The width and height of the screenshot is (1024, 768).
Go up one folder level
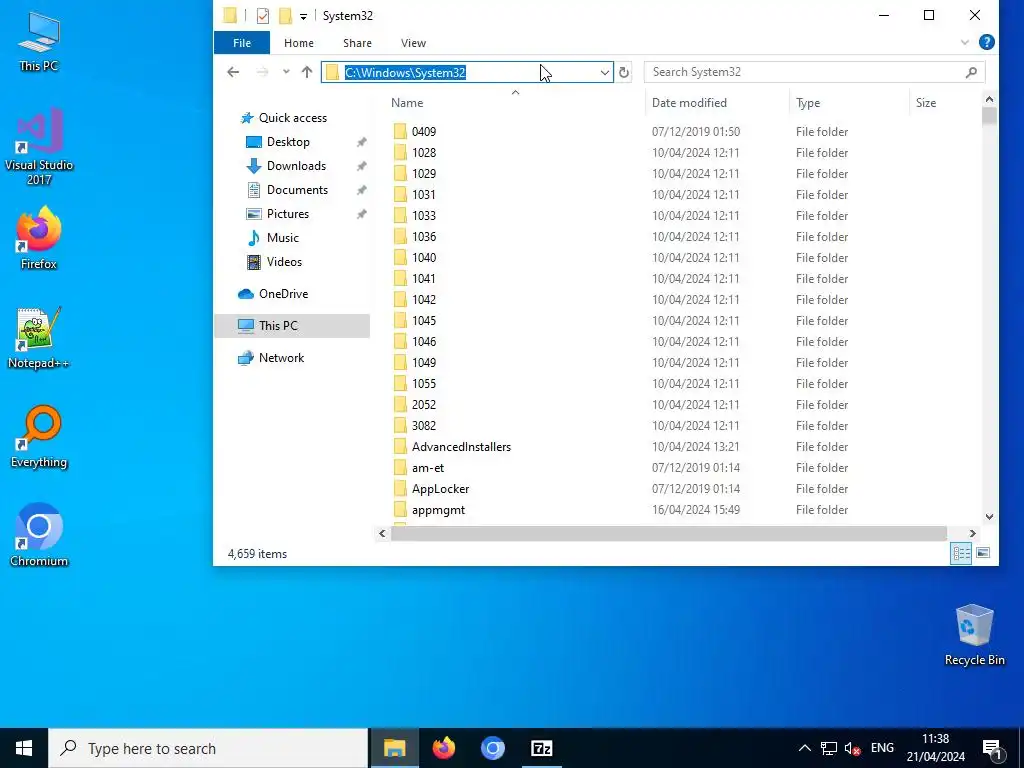coord(307,72)
